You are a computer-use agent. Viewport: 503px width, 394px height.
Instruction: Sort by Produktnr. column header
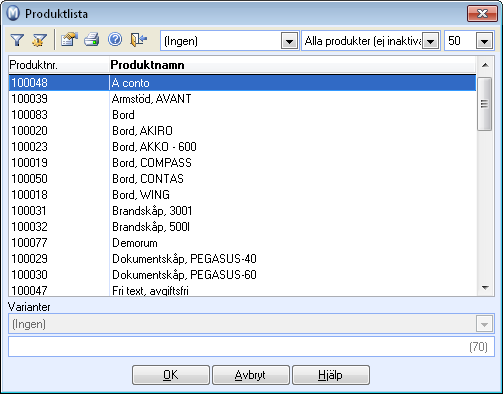(x=59, y=65)
